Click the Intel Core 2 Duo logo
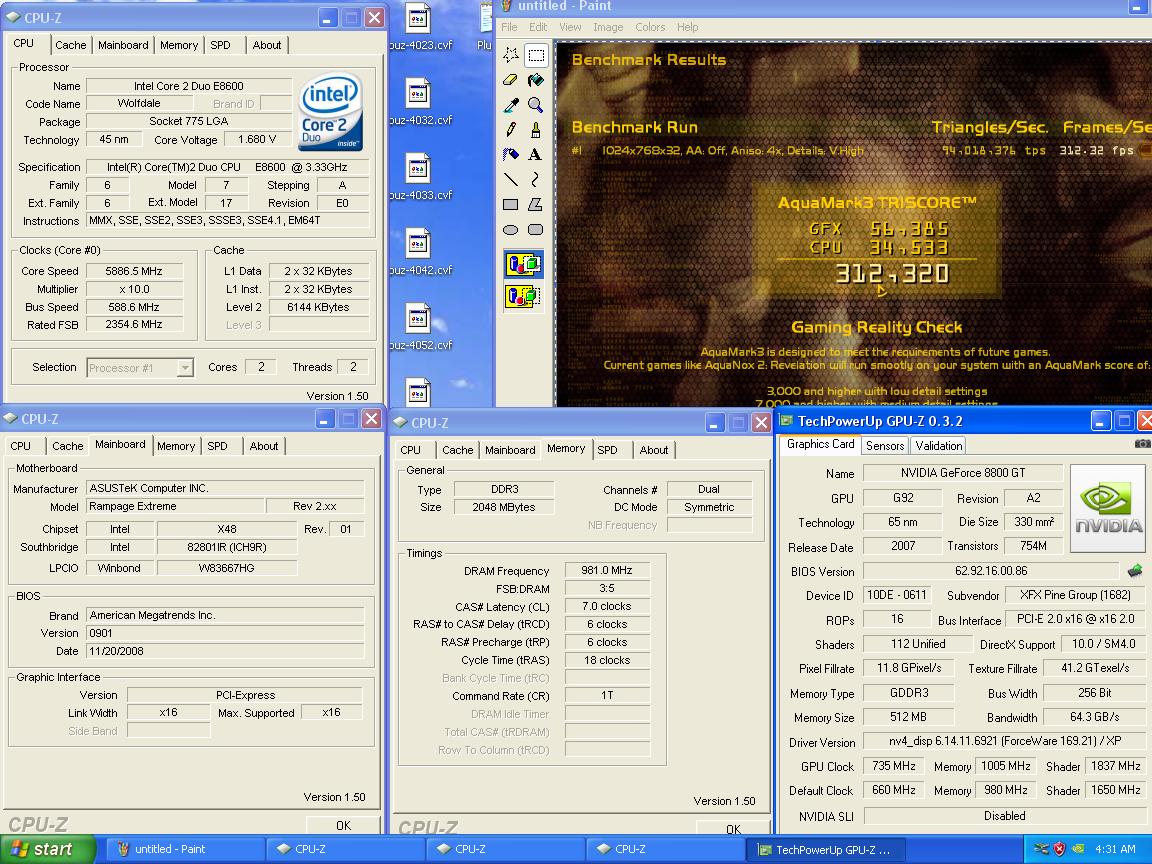 (331, 112)
